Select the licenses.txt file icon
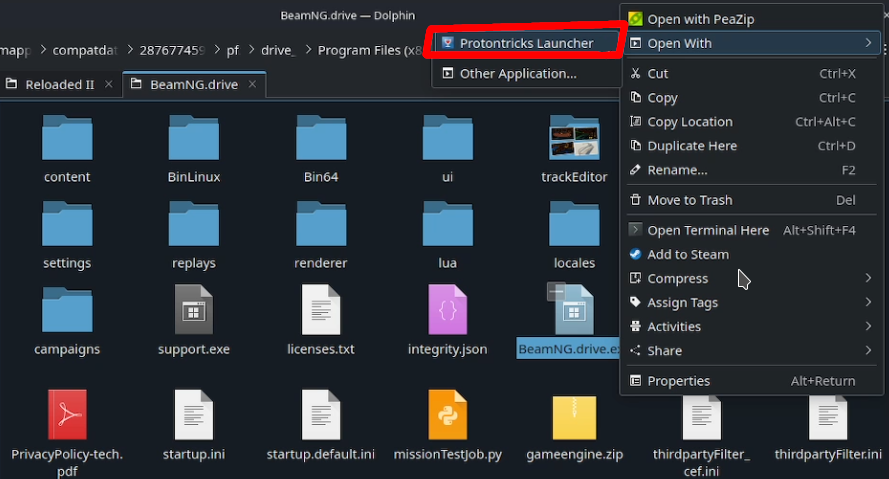Screen dimensions: 889x479 tap(321, 310)
